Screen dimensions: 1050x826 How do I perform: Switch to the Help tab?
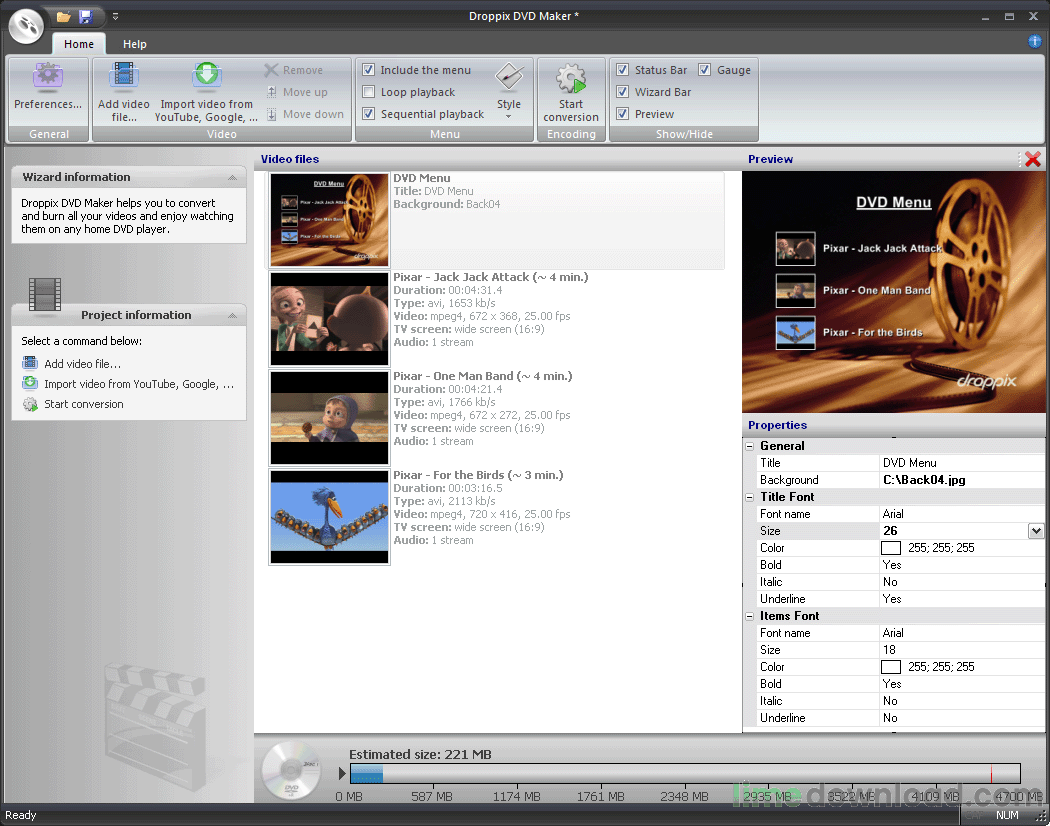135,44
